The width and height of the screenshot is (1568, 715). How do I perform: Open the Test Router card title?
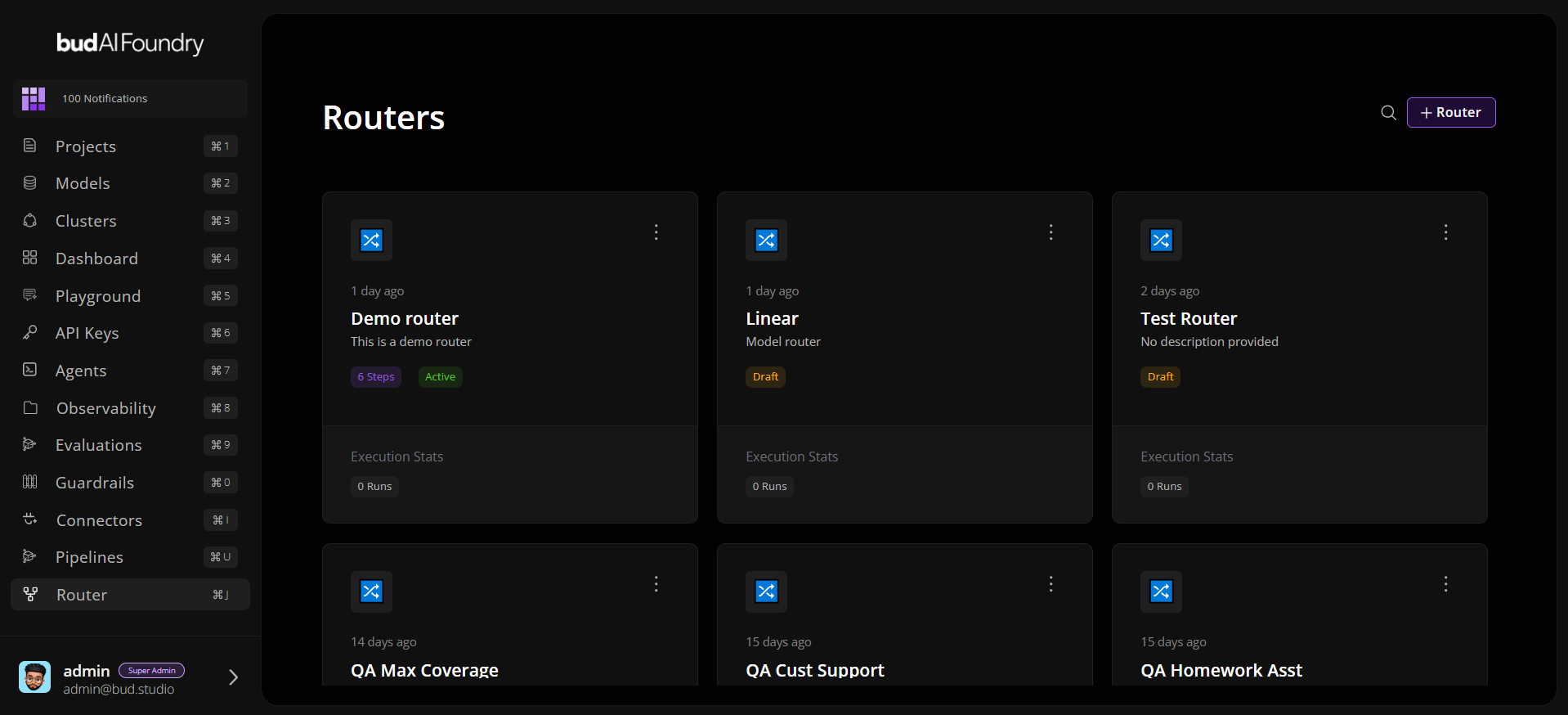[x=1189, y=319]
